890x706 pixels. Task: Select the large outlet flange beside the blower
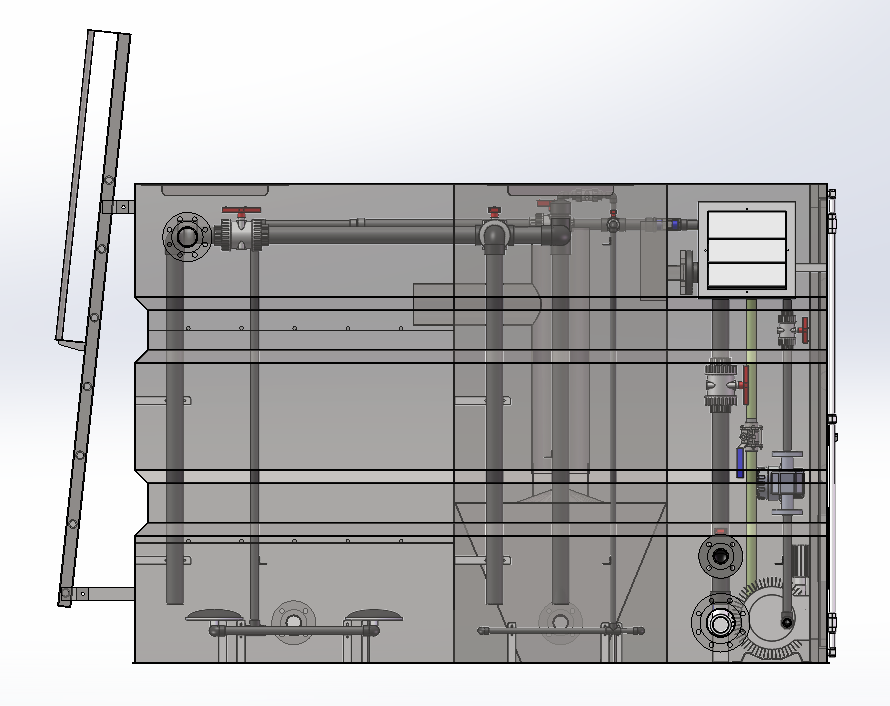click(x=720, y=623)
